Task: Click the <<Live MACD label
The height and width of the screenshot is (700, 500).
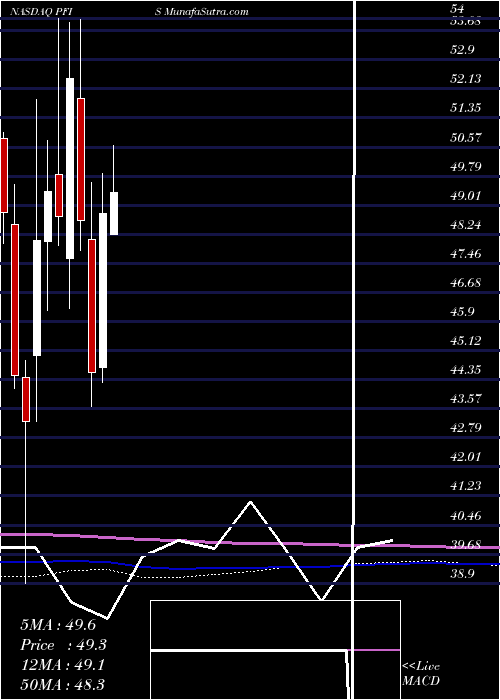Action: tap(421, 674)
